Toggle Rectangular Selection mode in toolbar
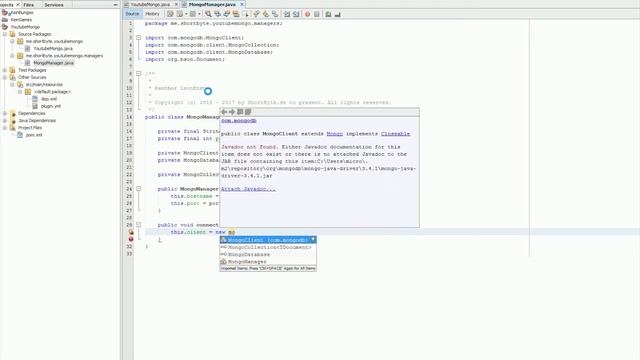640x360 pixels. click(246, 14)
